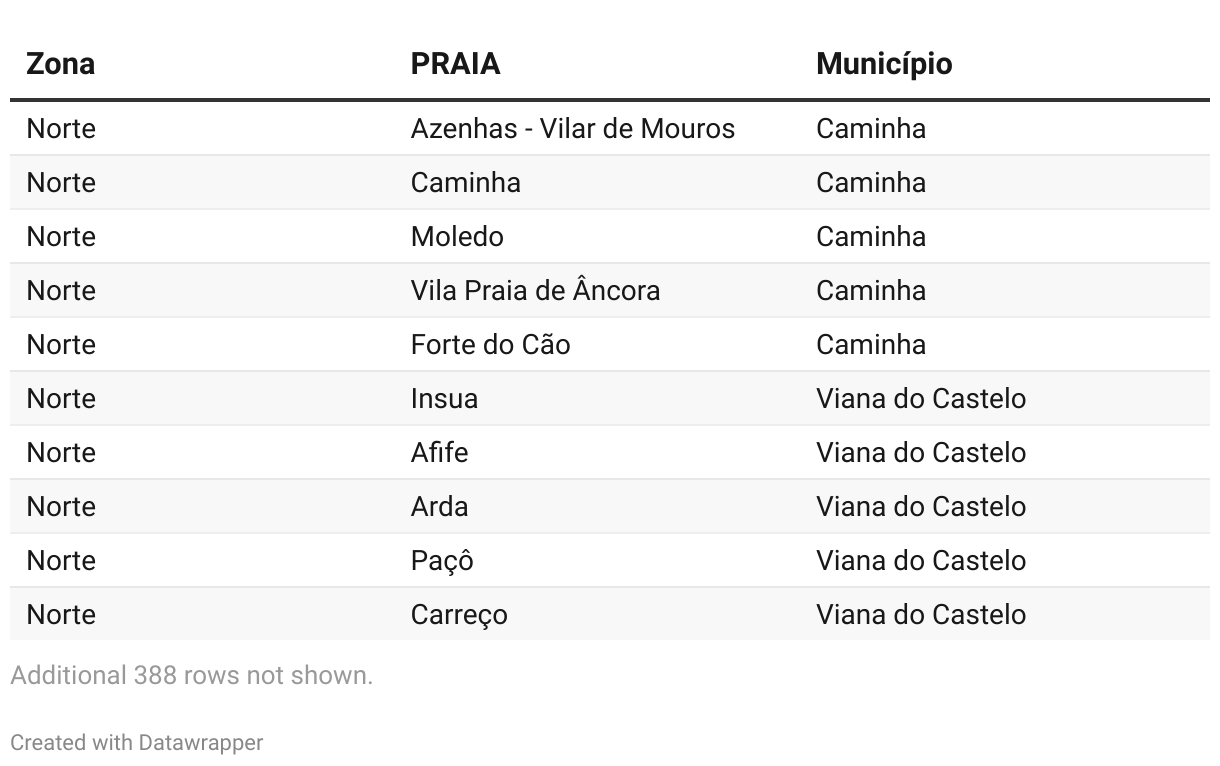Click the Insua beach cell
The height and width of the screenshot is (766, 1220).
[x=444, y=399]
